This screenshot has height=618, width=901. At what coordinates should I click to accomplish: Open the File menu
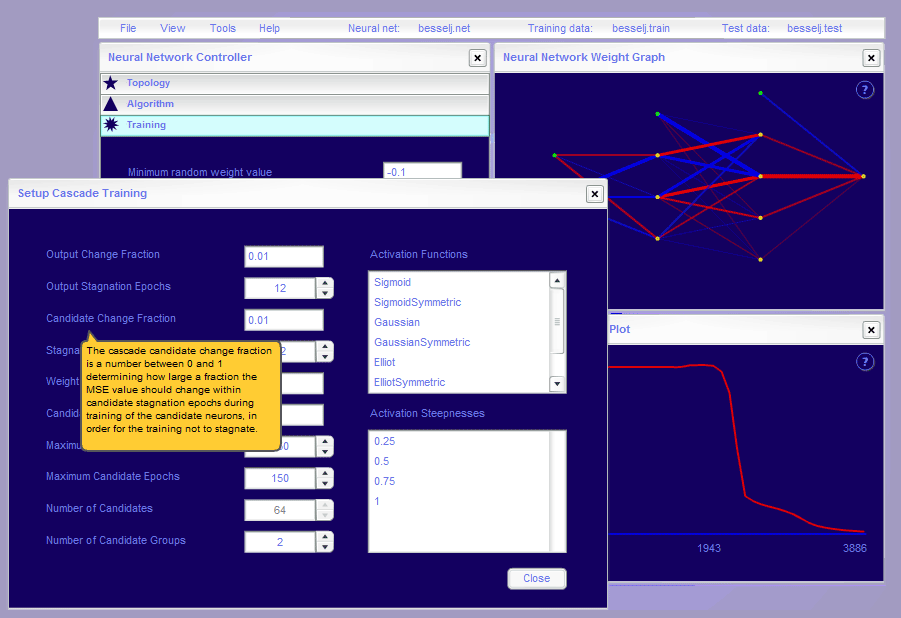tap(128, 28)
